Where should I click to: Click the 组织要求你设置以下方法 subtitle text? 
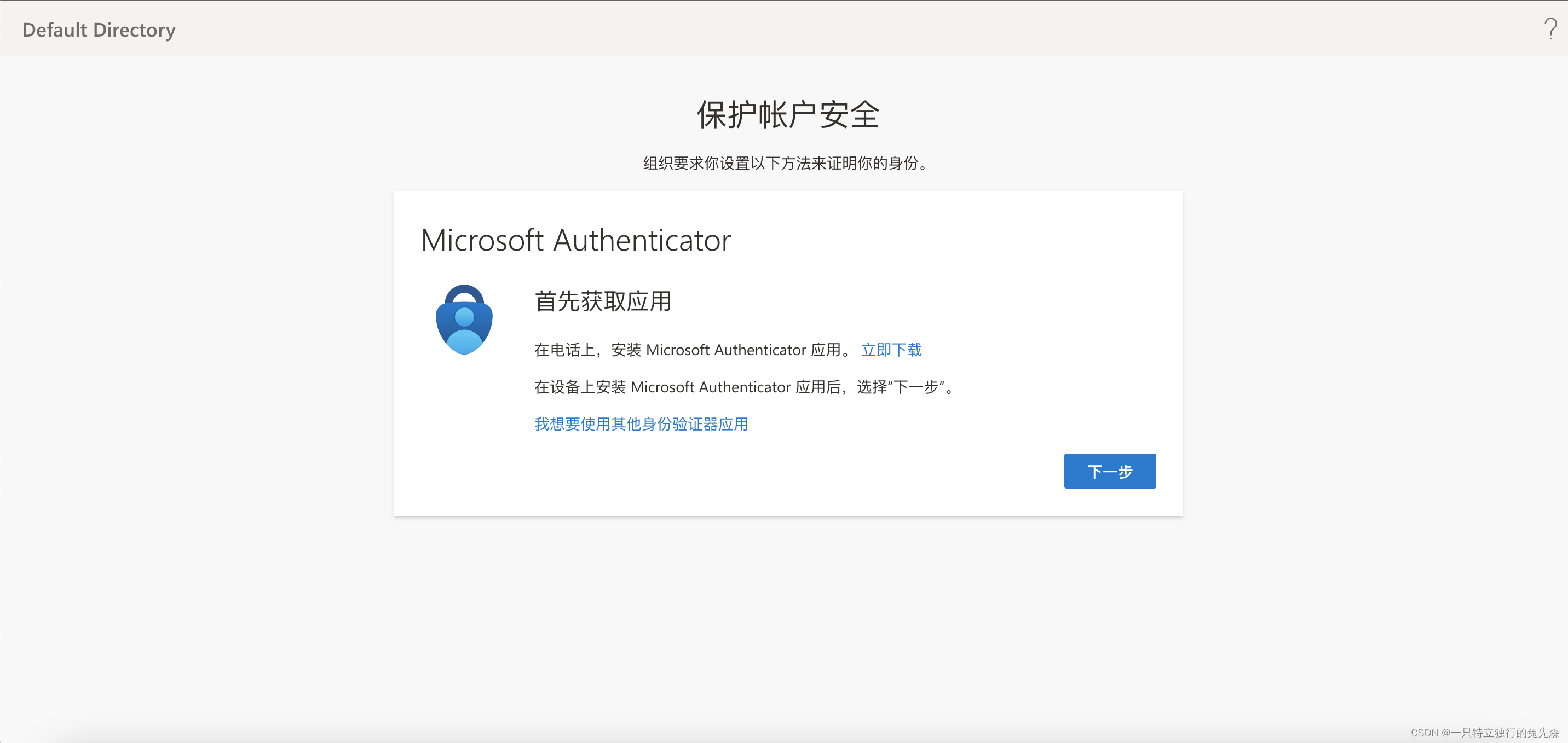[x=785, y=163]
